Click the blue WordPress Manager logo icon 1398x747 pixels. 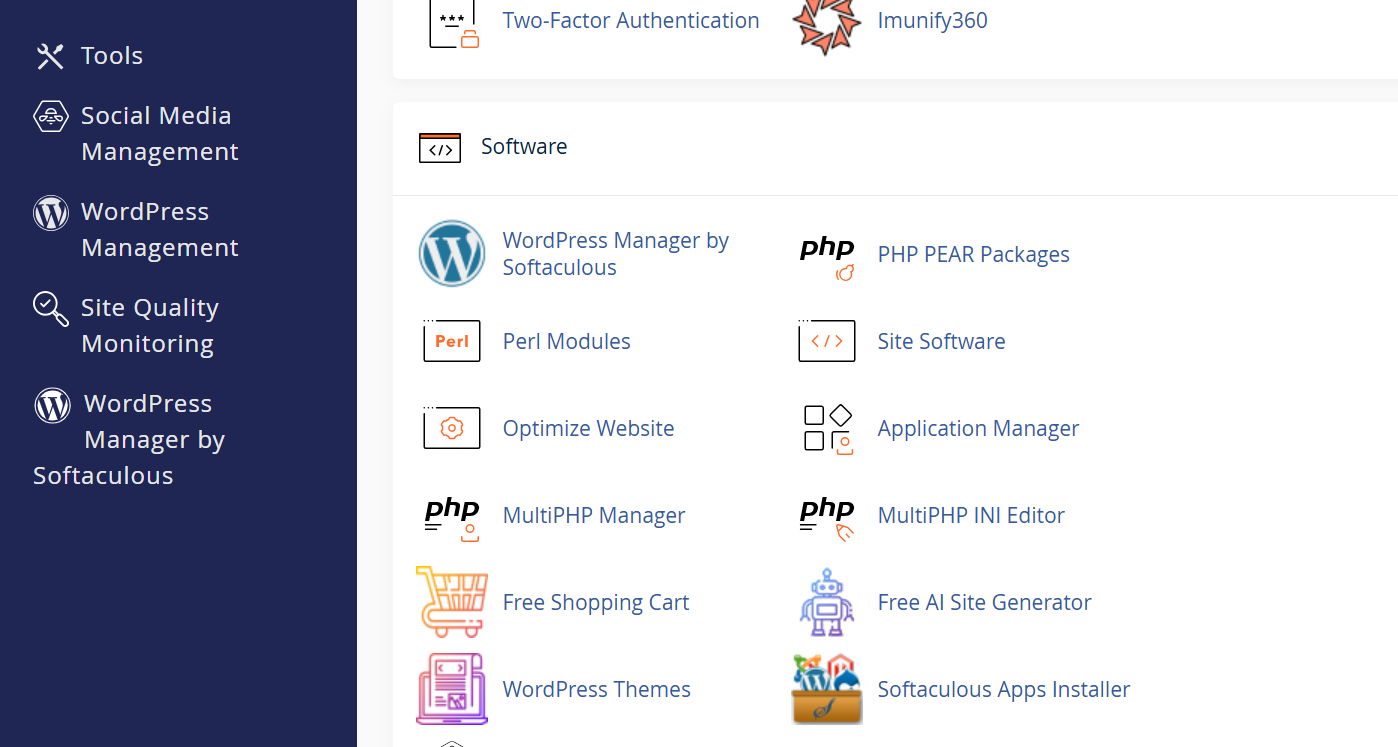click(x=452, y=254)
